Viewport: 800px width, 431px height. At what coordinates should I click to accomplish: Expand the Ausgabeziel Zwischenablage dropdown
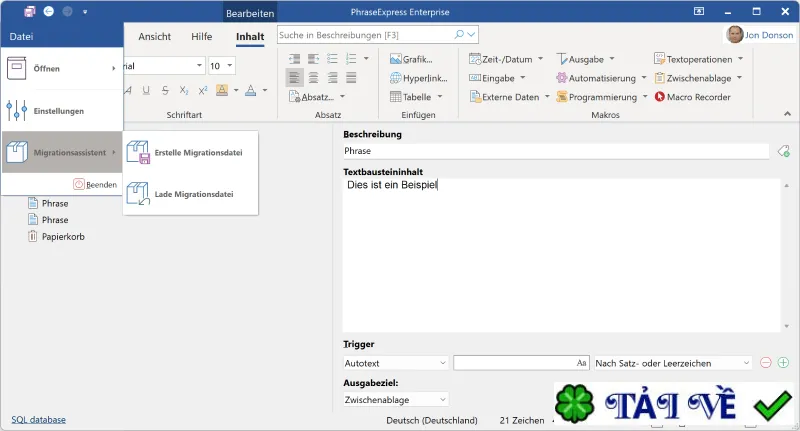pyautogui.click(x=395, y=400)
